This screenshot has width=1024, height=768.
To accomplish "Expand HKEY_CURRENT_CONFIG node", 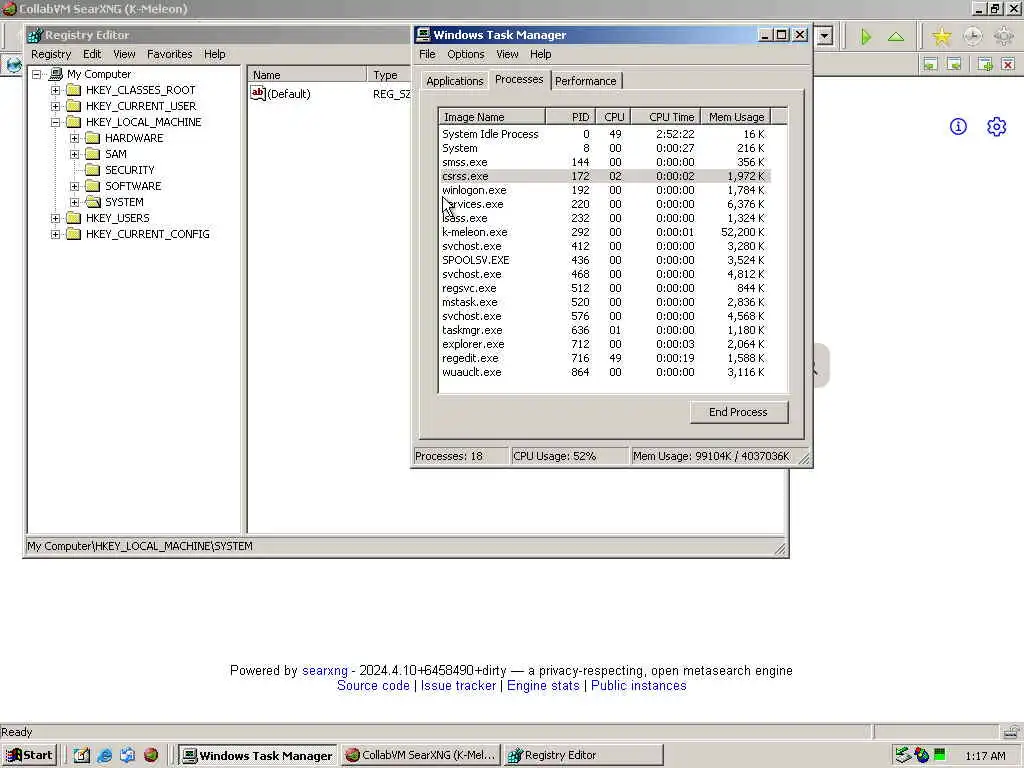I will click(56, 234).
